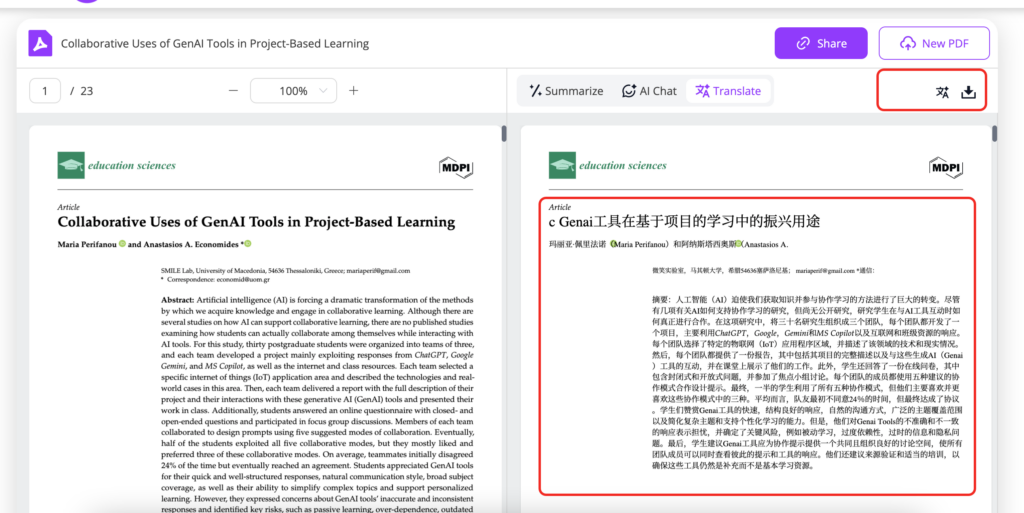Image resolution: width=1024 pixels, height=513 pixels.
Task: Click the Share button
Action: point(821,43)
